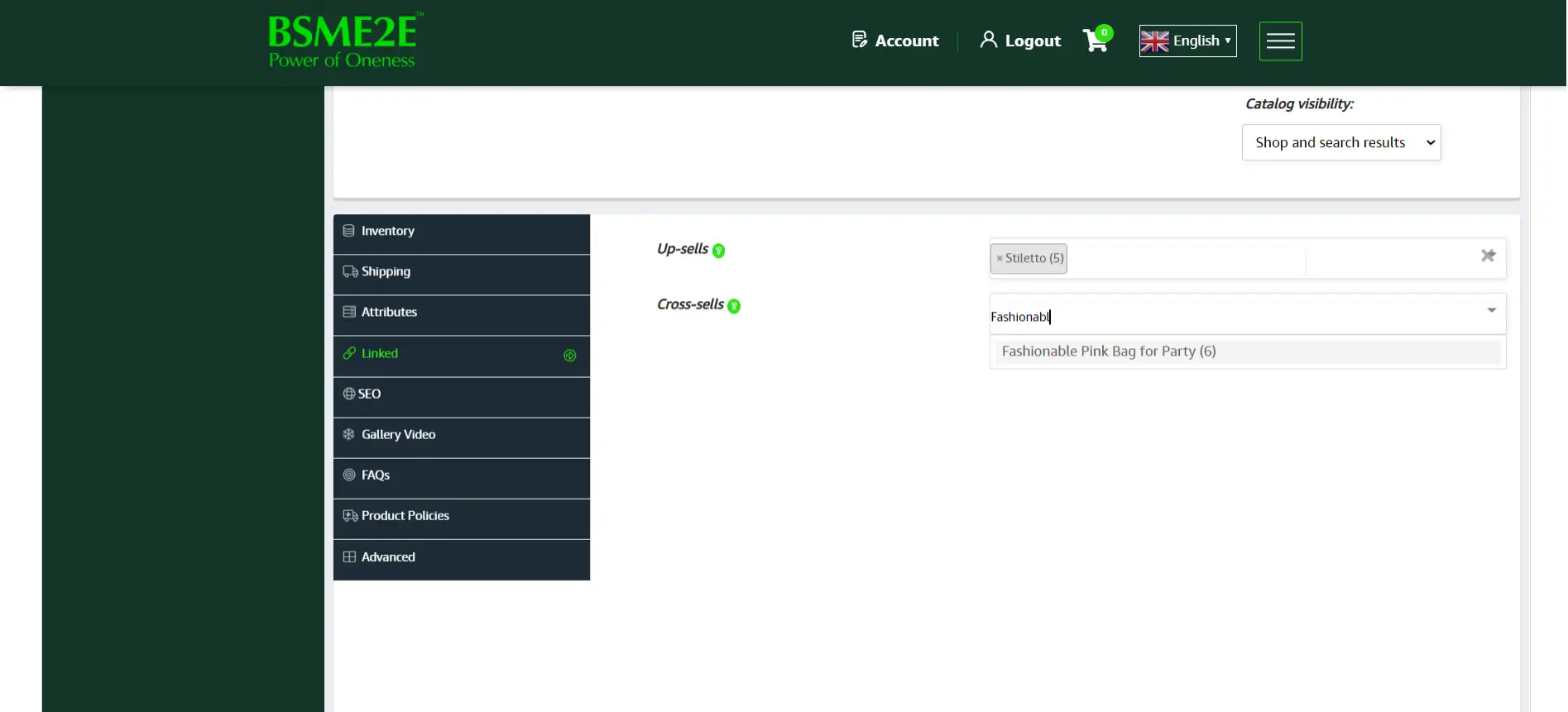Clear all Up-sells selections
The image size is (1568, 712).
[1488, 256]
